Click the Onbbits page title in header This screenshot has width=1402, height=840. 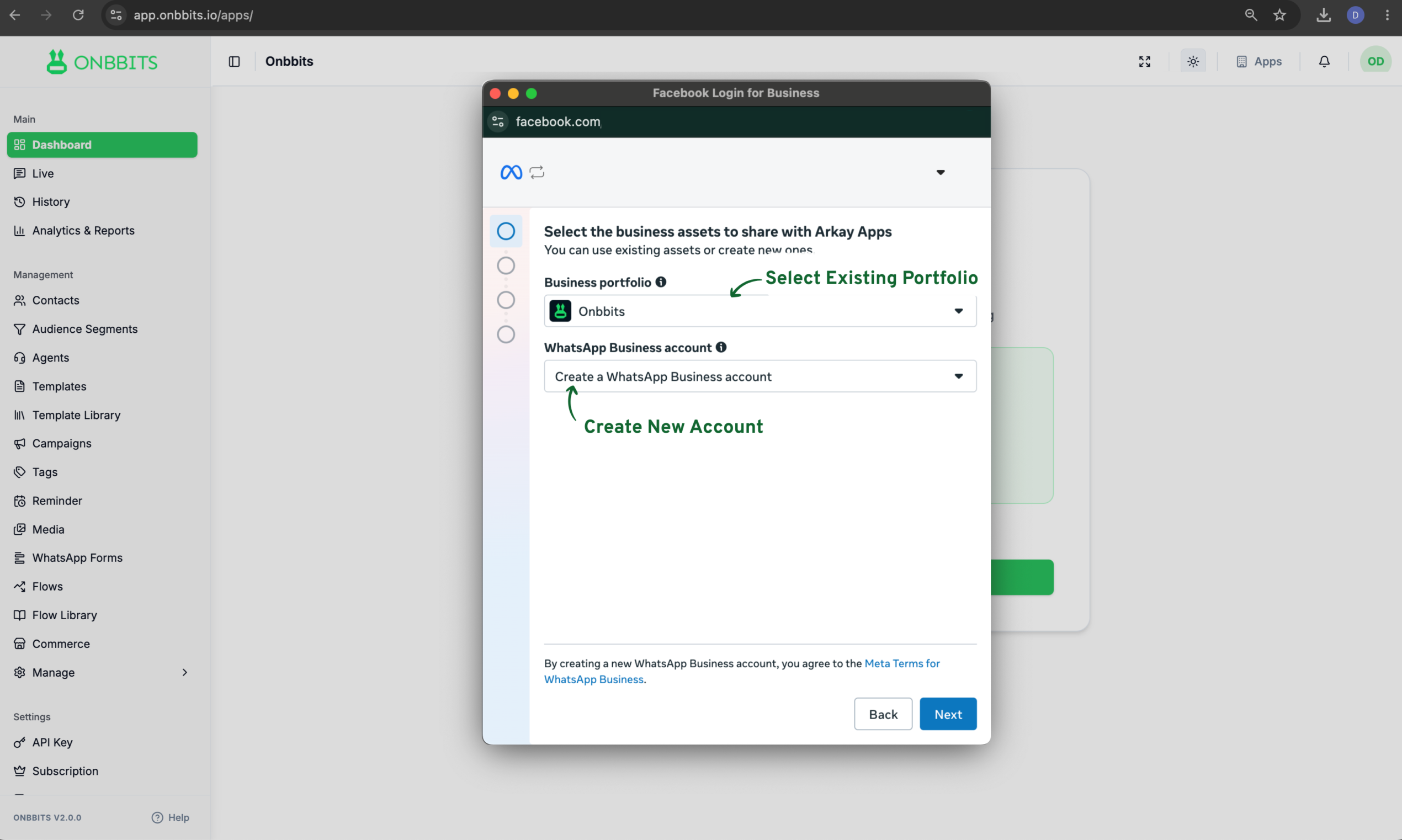289,61
